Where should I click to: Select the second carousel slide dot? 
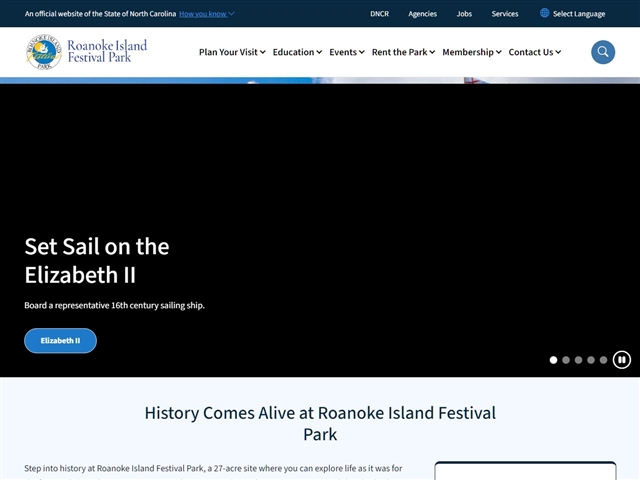(x=566, y=360)
